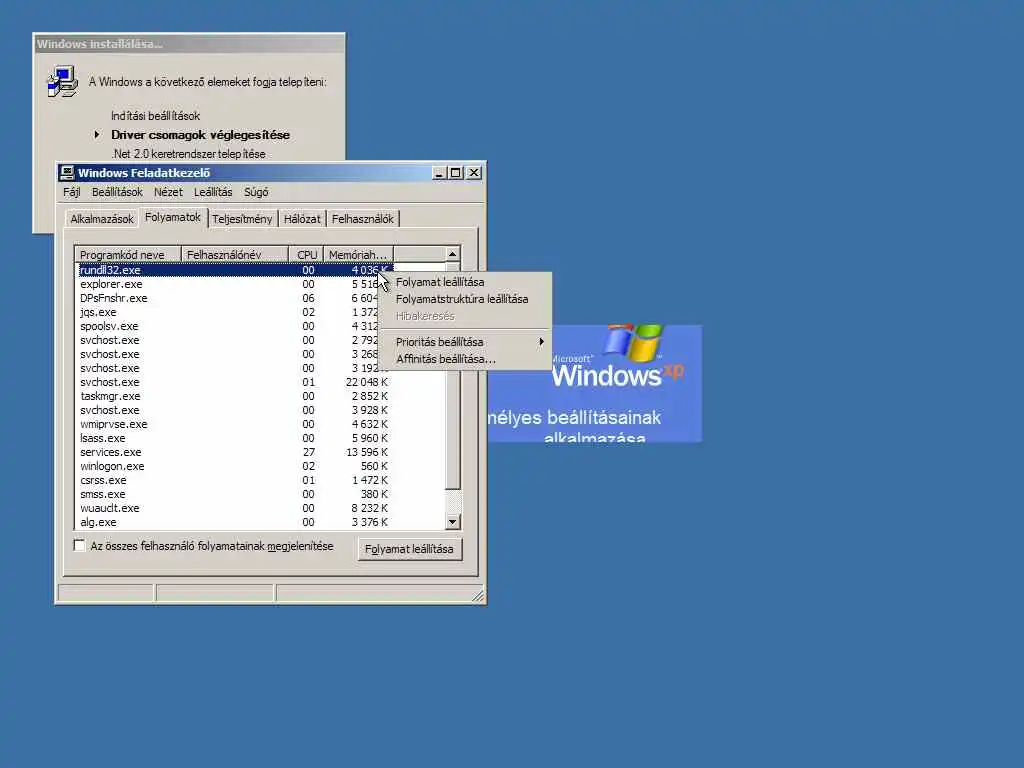Image resolution: width=1024 pixels, height=768 pixels.
Task: Select the DPsFnshr.exe process row
Action: tap(234, 298)
